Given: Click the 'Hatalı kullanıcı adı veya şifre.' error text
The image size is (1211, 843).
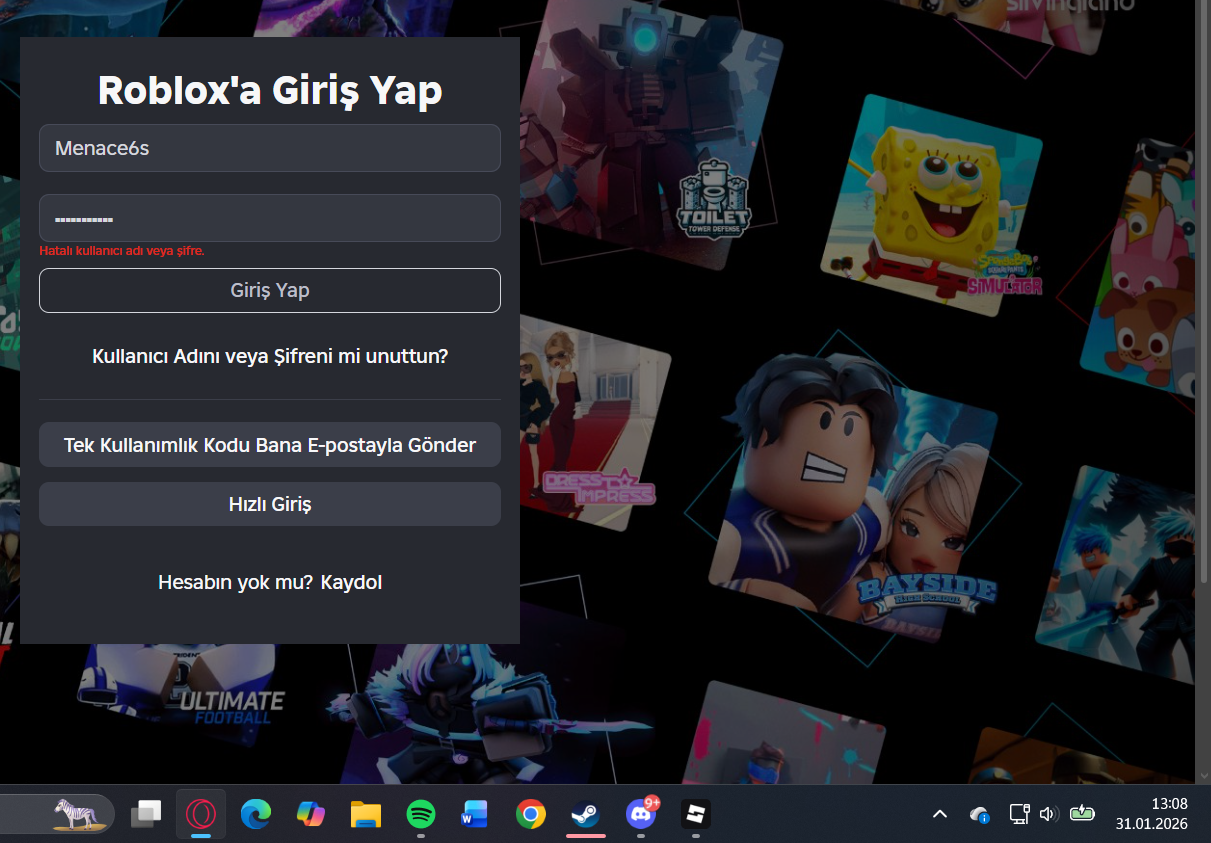Looking at the screenshot, I should click(x=122, y=251).
